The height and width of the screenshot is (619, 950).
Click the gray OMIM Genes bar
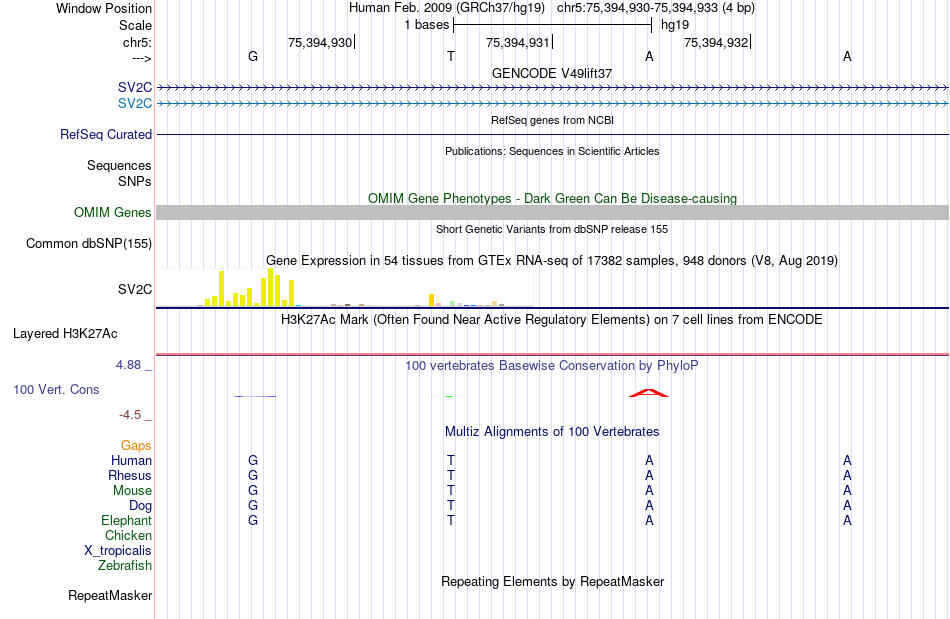(553, 213)
